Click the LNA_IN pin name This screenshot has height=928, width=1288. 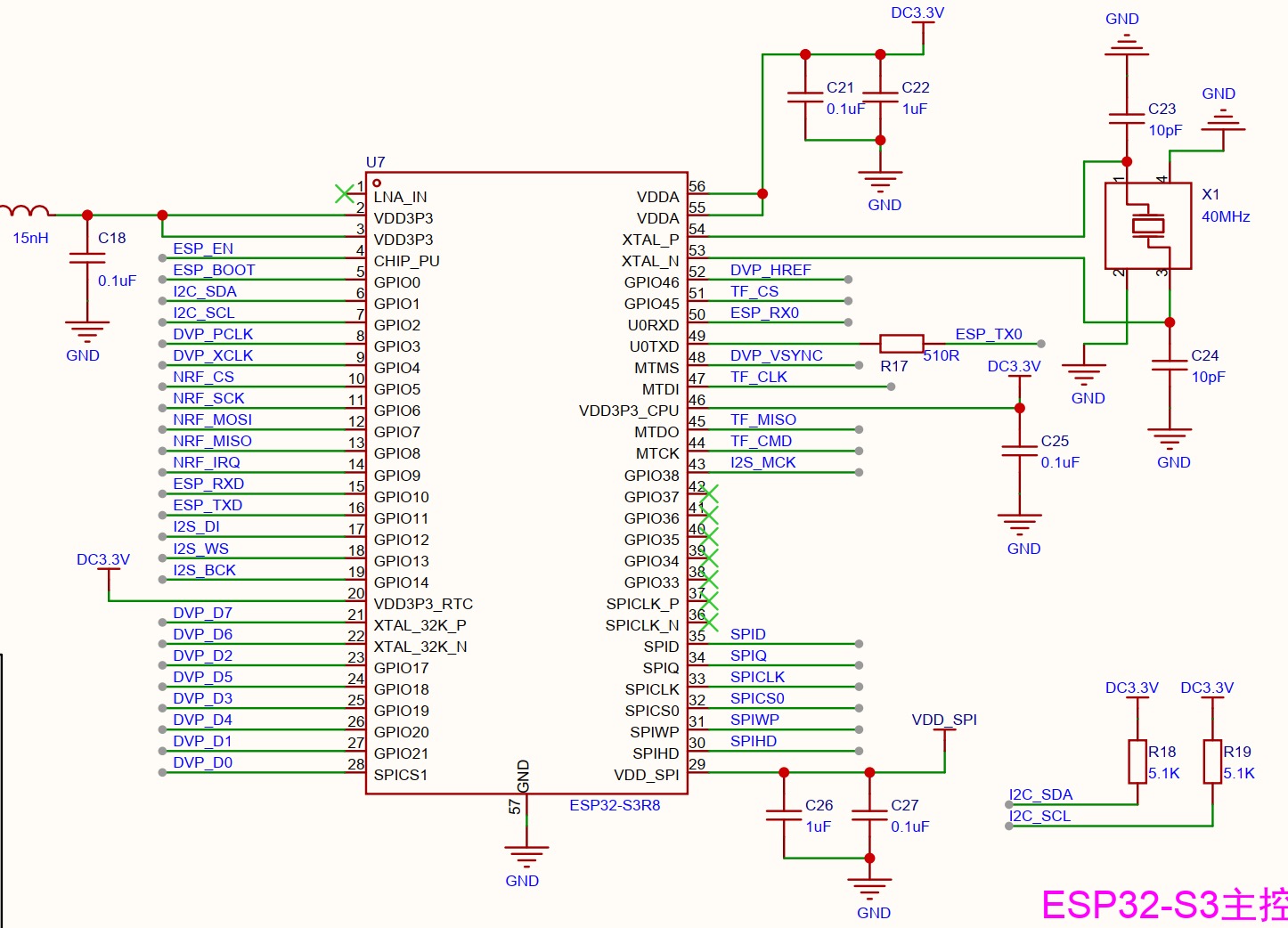[x=400, y=197]
